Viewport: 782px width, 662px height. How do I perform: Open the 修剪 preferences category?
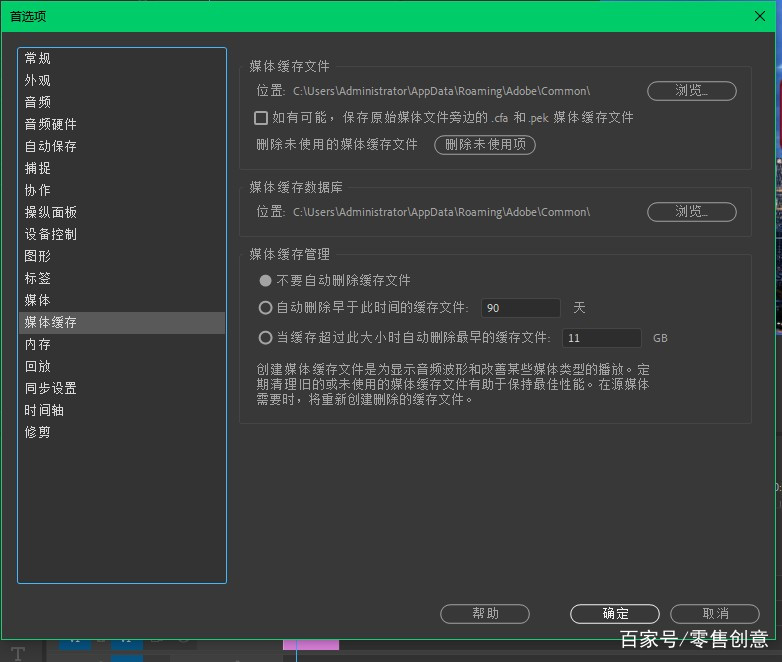tap(122, 432)
